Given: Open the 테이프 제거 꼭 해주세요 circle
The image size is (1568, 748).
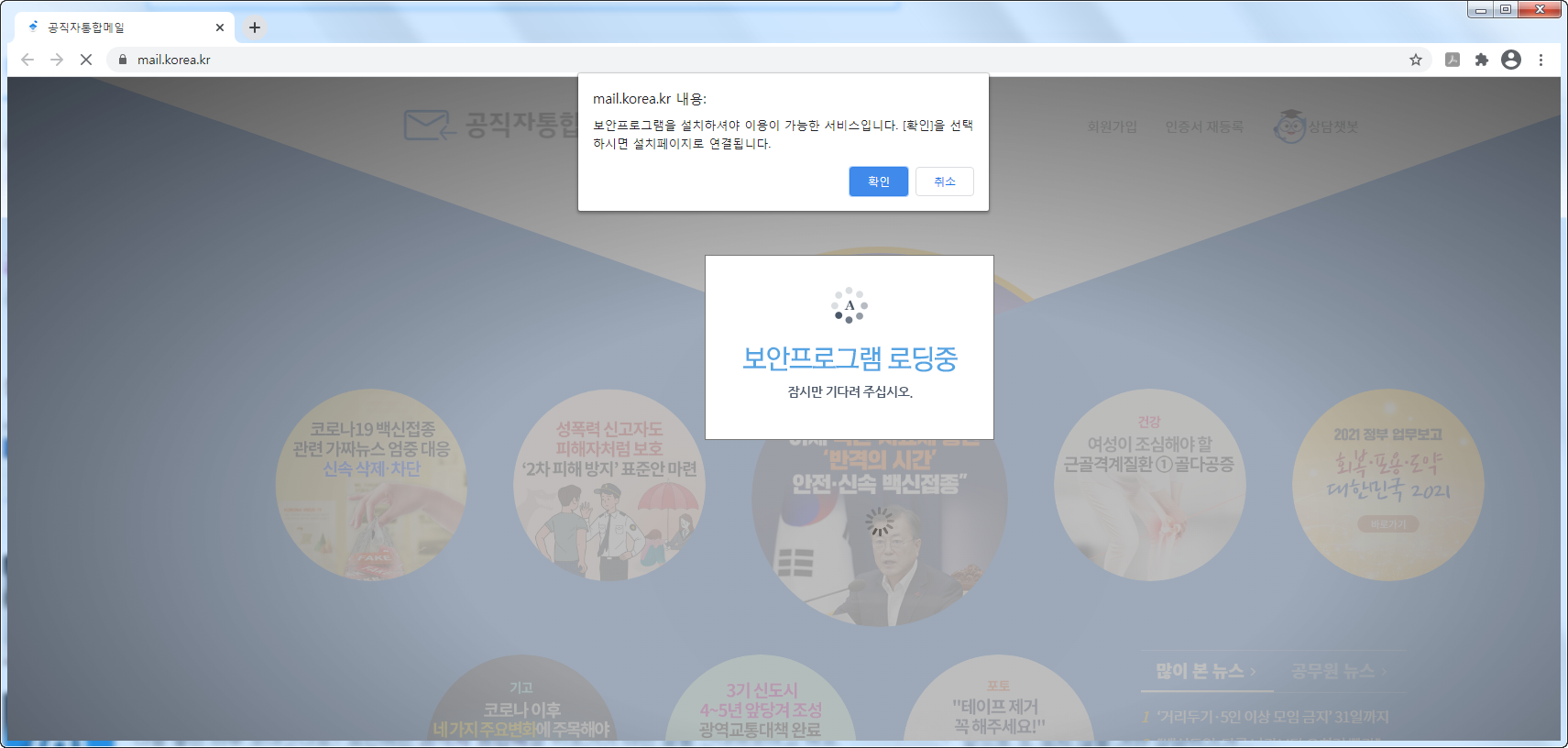Looking at the screenshot, I should point(998,698).
